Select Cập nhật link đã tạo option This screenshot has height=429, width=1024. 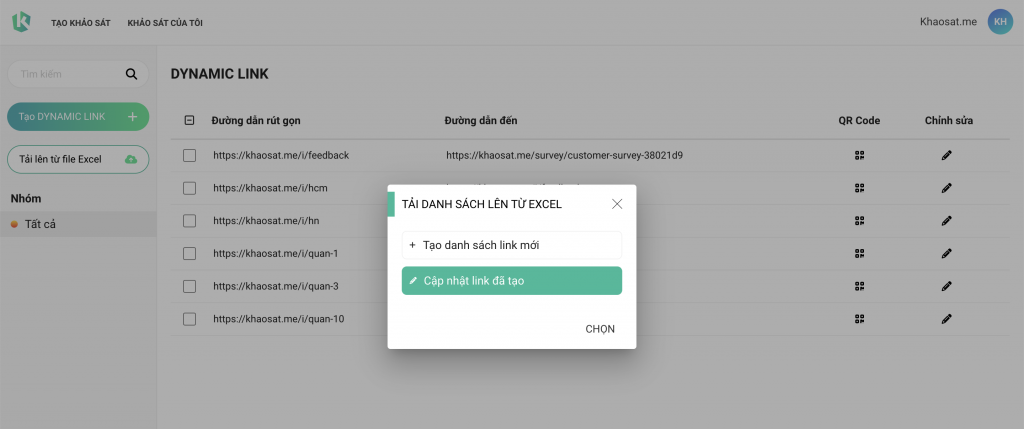coord(511,281)
